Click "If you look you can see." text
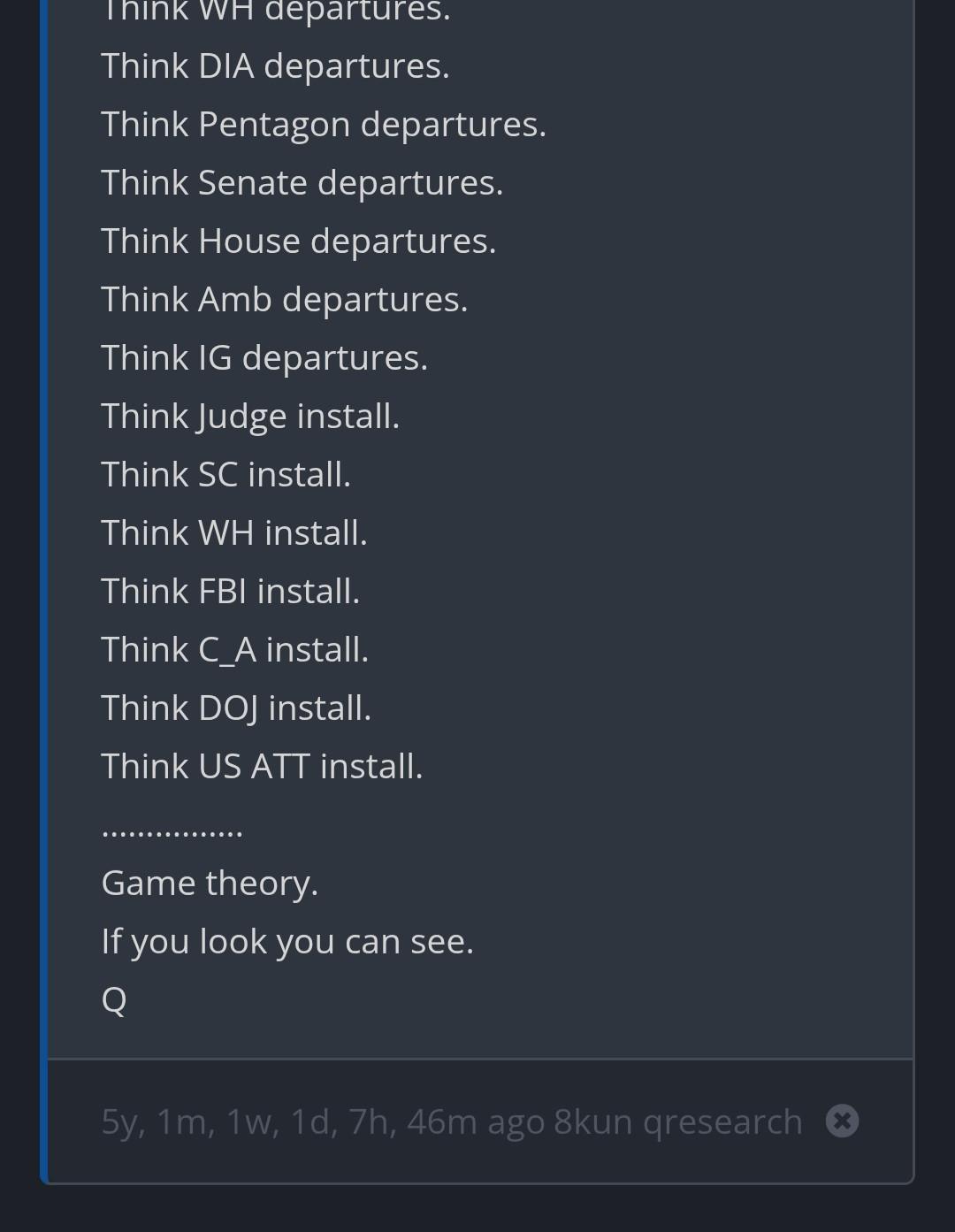 287,942
